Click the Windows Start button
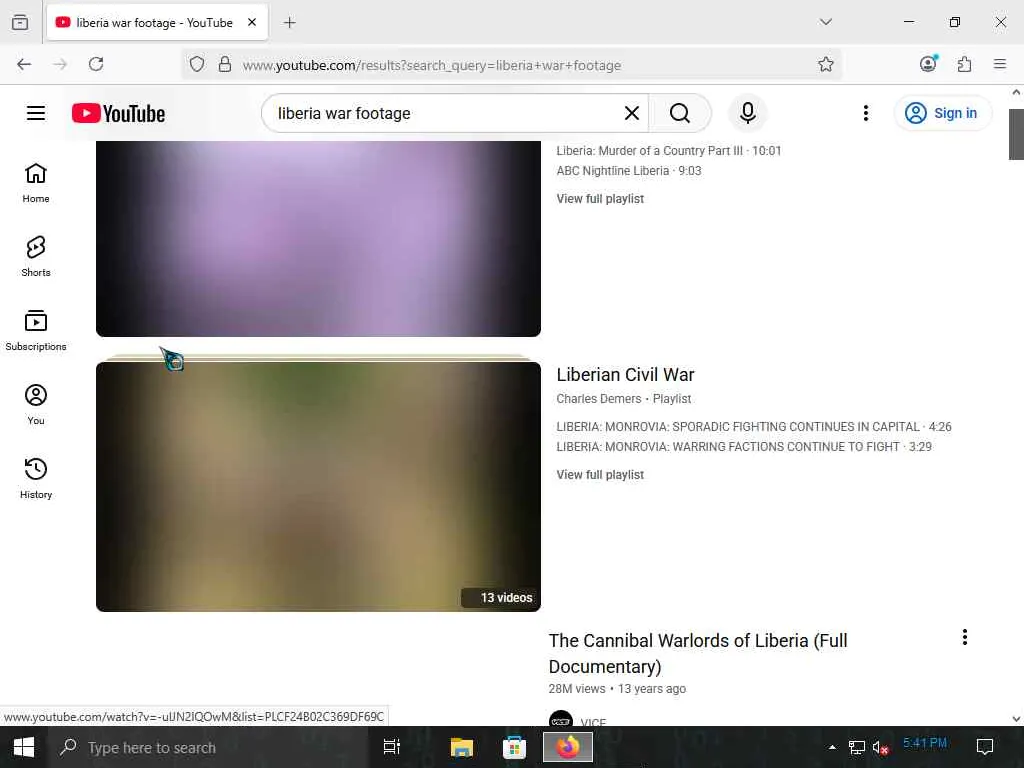 click(x=24, y=747)
